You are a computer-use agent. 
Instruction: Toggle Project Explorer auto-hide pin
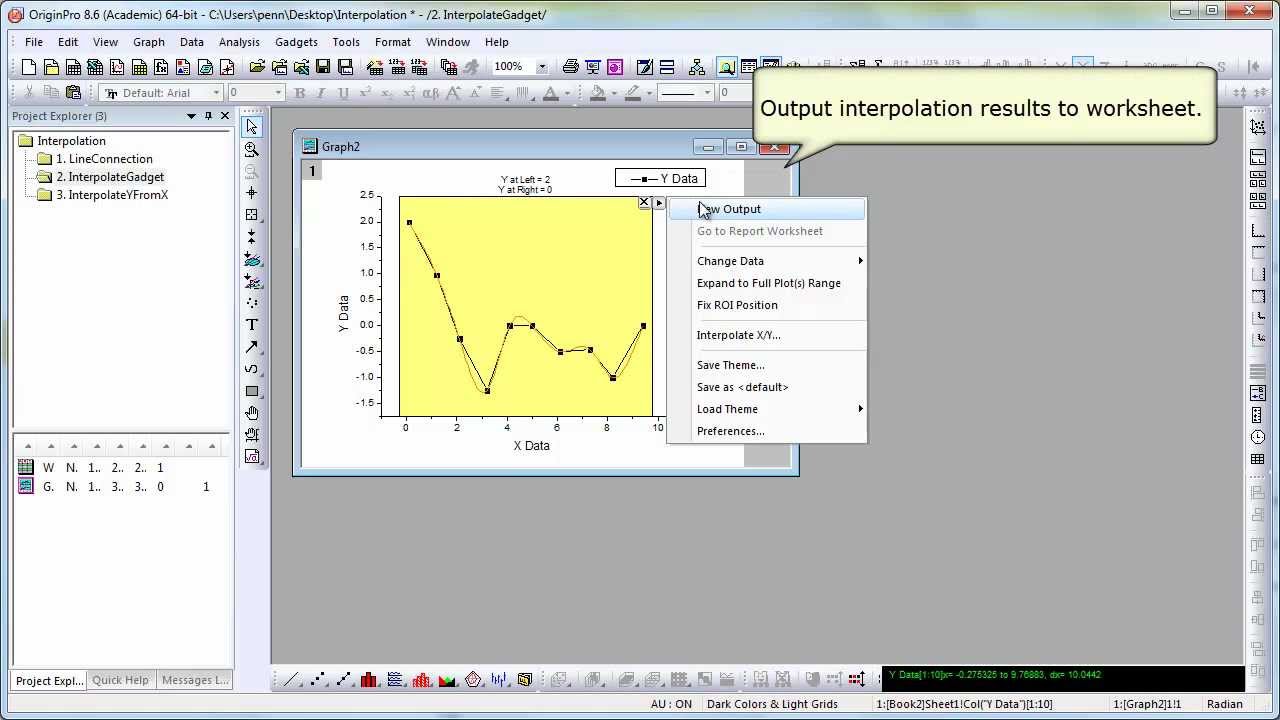tap(208, 116)
